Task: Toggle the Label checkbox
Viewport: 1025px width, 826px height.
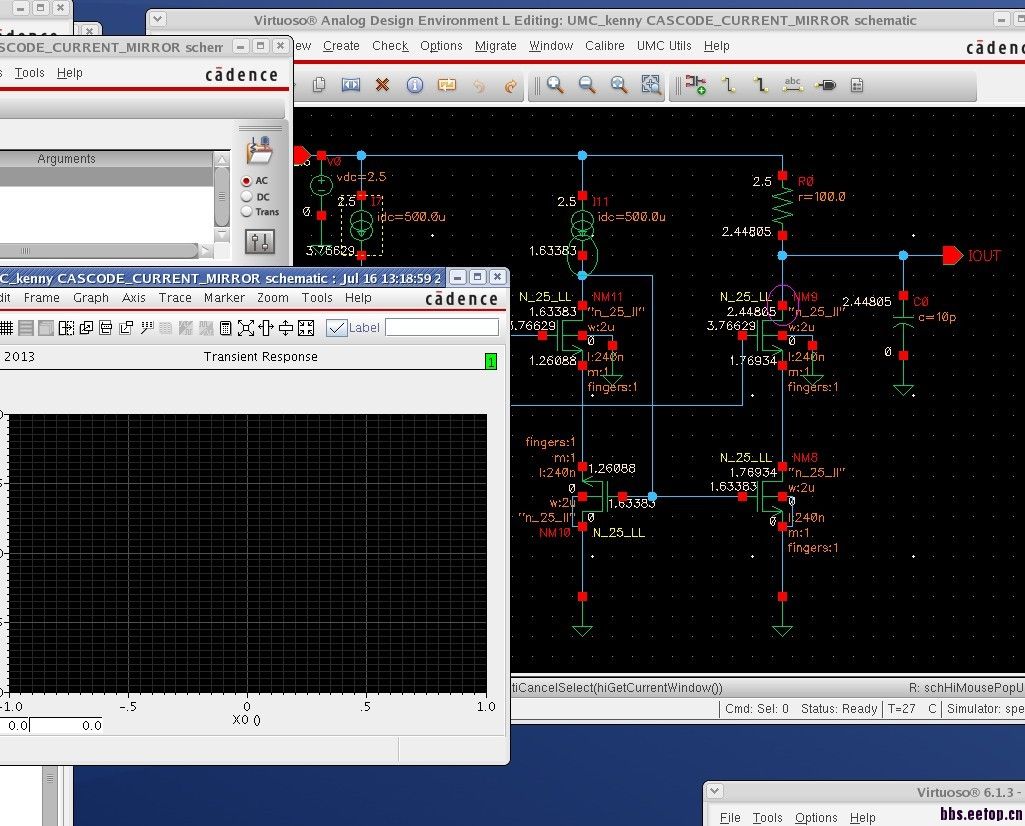Action: 337,328
